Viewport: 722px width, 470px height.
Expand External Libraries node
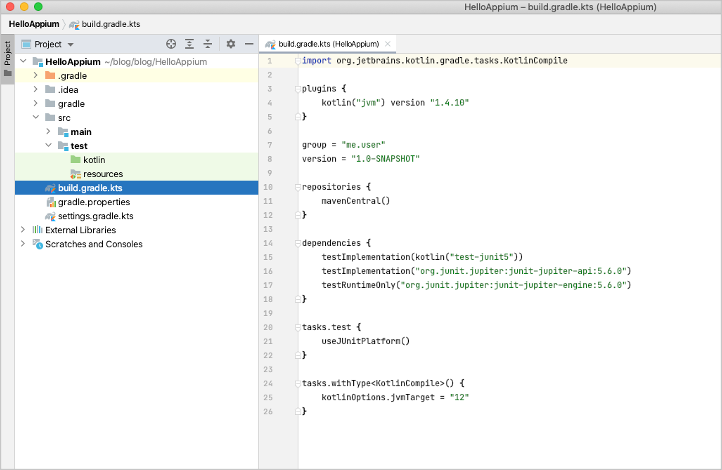pos(23,230)
